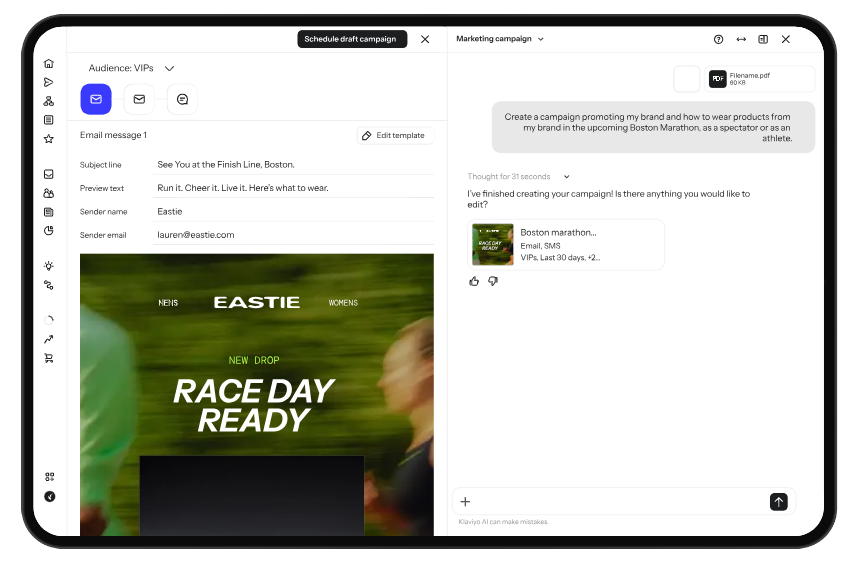Open Flows node icon in sidebar
Screen dimensions: 859x563
click(x=49, y=101)
